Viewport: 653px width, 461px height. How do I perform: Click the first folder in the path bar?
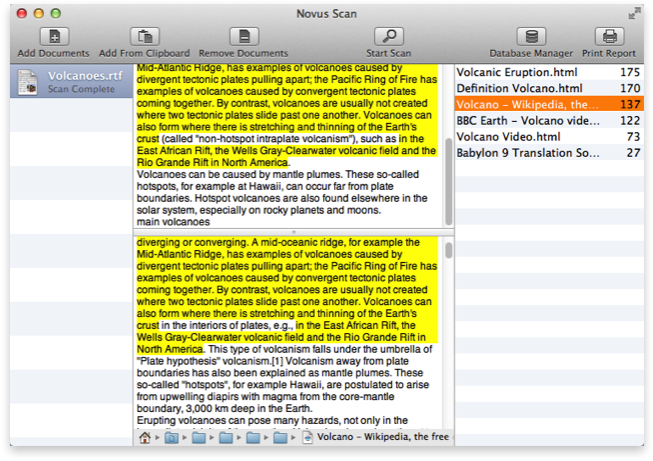click(x=171, y=438)
